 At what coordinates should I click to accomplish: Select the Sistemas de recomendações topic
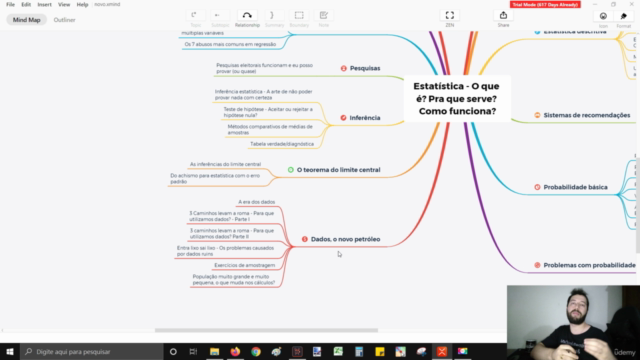587,115
